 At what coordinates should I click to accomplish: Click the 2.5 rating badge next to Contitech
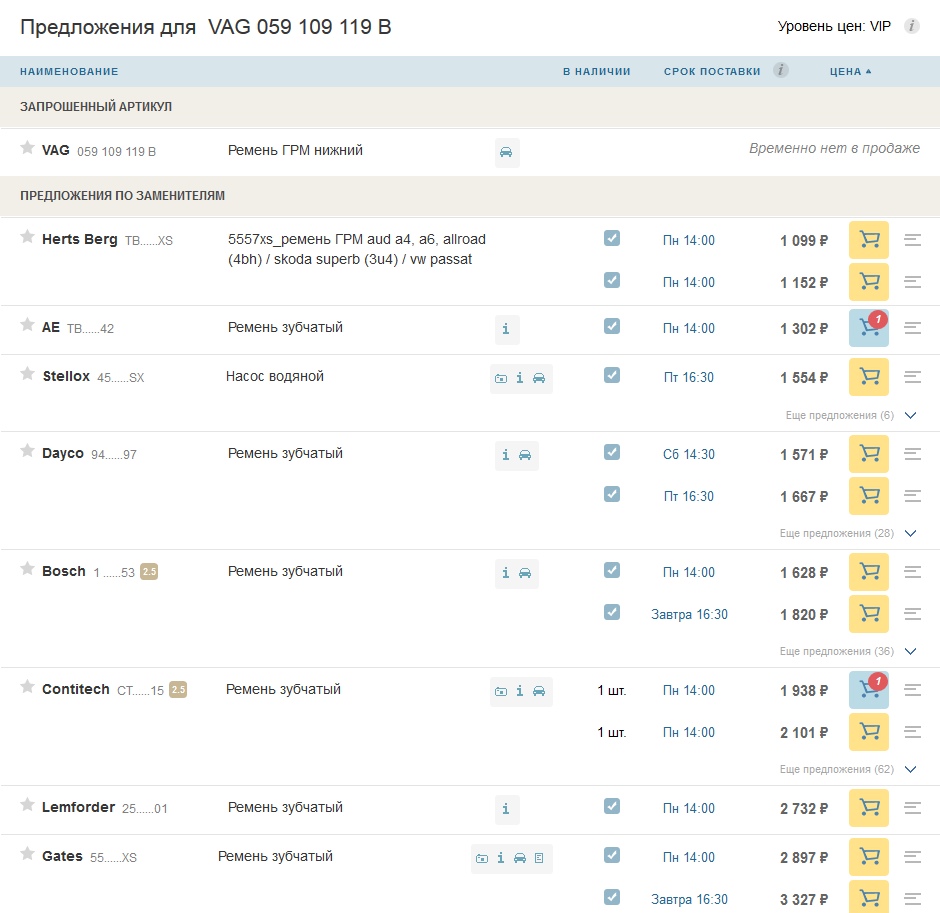pyautogui.click(x=178, y=690)
